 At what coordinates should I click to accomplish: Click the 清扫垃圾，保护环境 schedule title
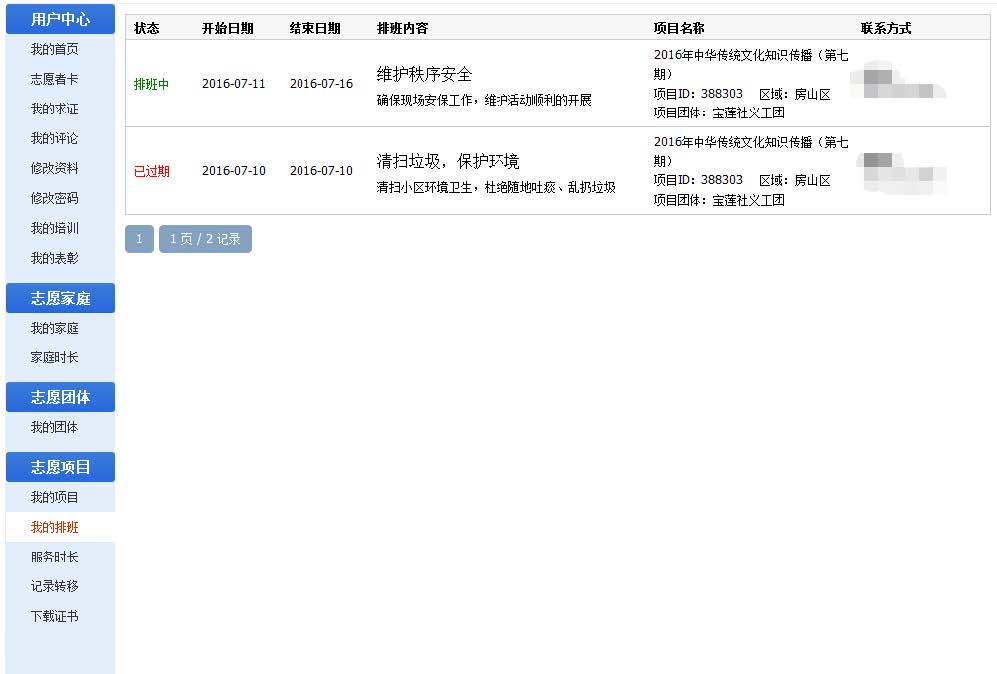click(x=447, y=162)
